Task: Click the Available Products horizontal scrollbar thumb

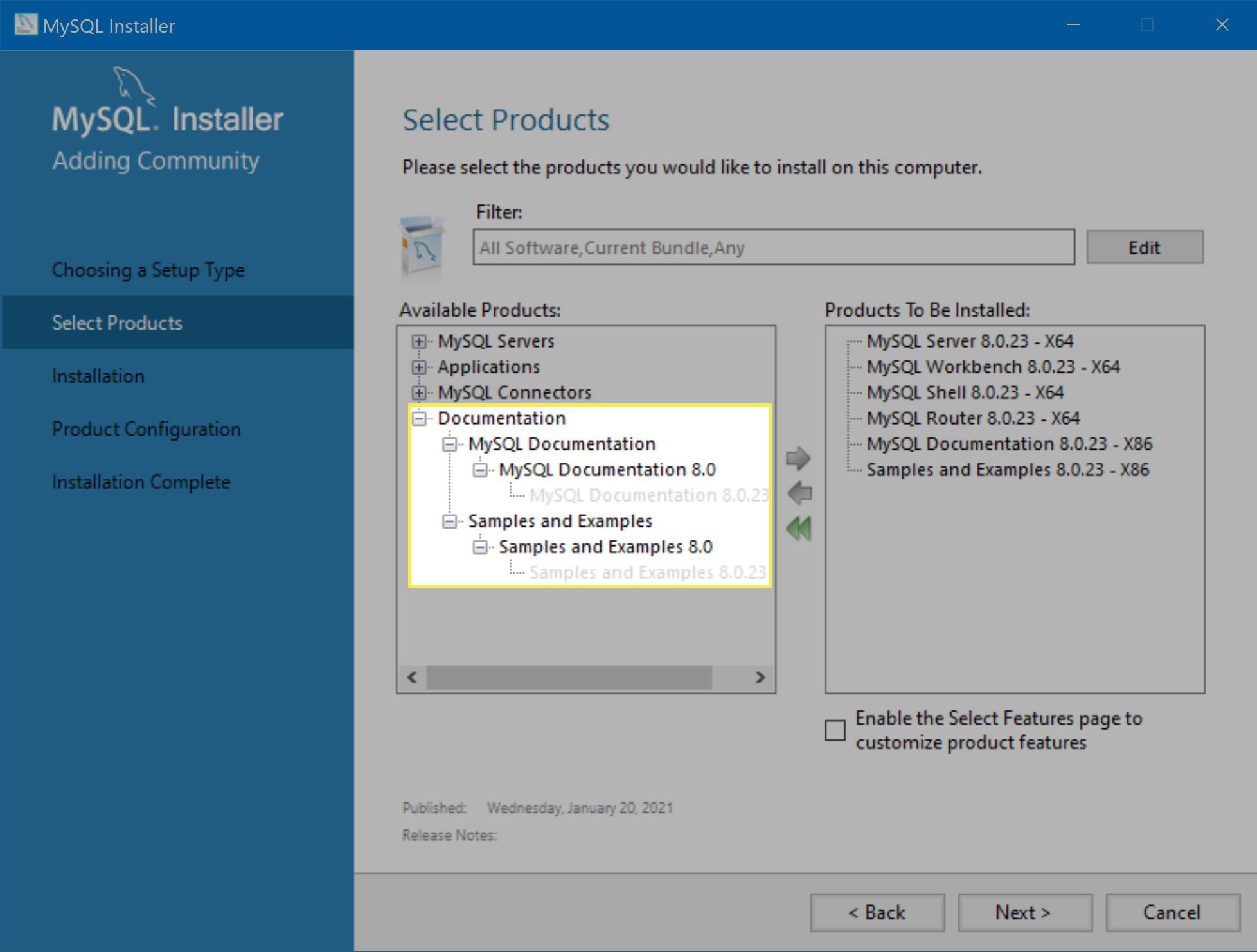Action: (x=569, y=677)
